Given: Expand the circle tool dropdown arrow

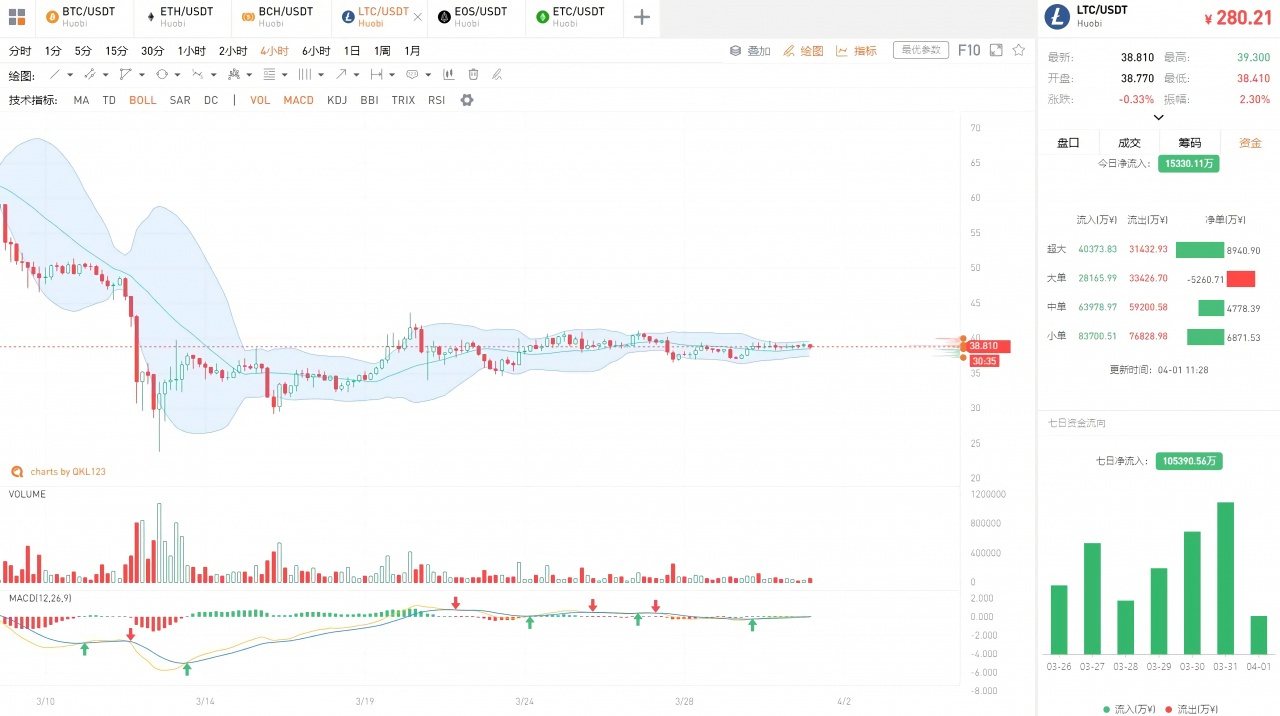Looking at the screenshot, I should click(177, 75).
